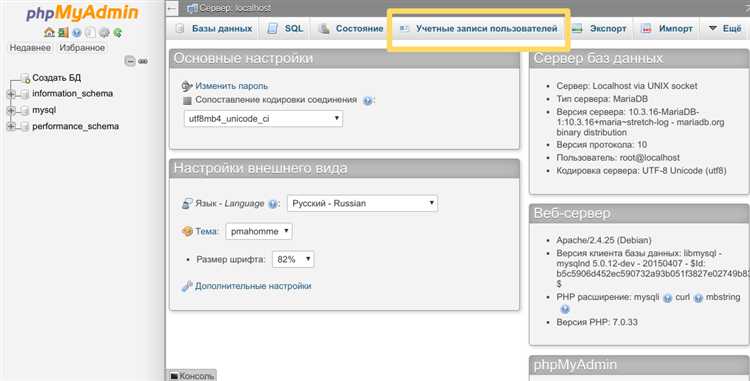Viewport: 750px width, 381px height.
Task: Switch to the Базы данных tab
Action: 214,29
